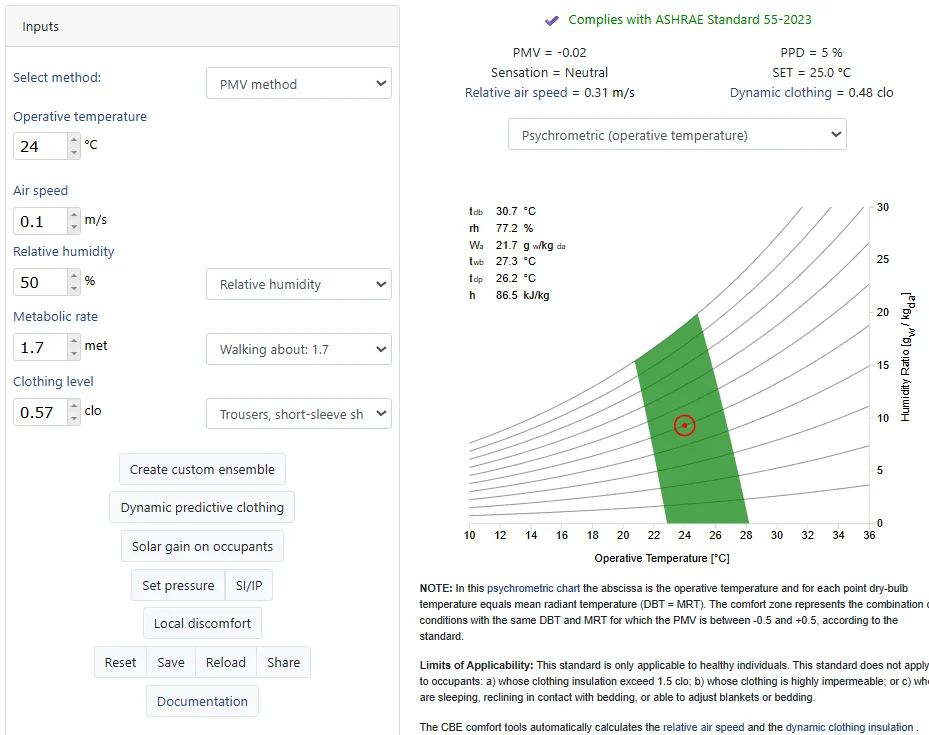Toggle SI/IP units
The width and height of the screenshot is (929, 735).
pyautogui.click(x=249, y=585)
